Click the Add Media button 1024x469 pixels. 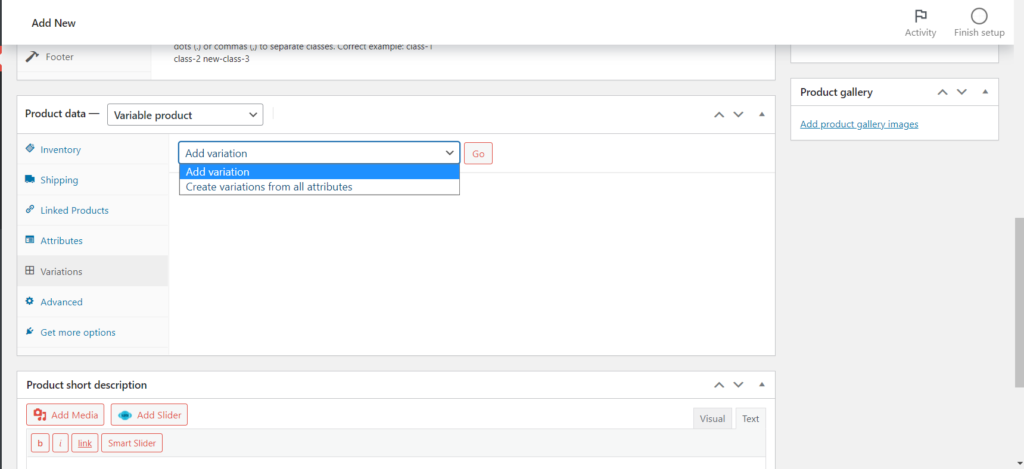66,415
